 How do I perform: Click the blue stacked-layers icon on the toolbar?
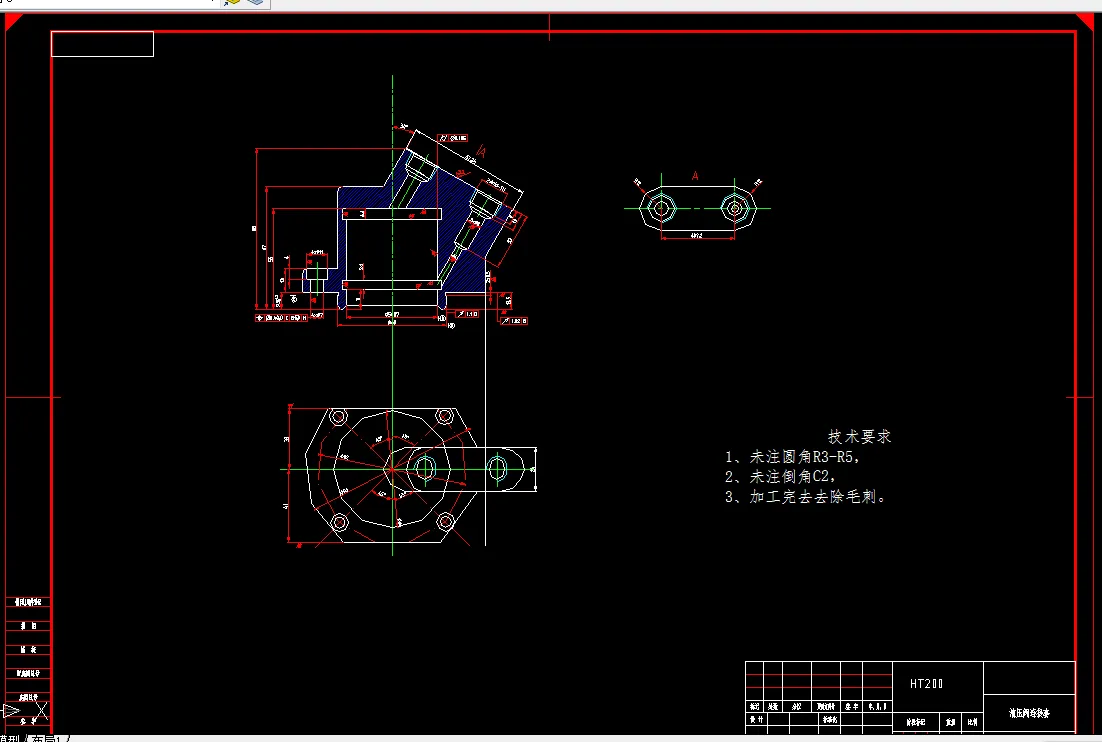pyautogui.click(x=256, y=3)
